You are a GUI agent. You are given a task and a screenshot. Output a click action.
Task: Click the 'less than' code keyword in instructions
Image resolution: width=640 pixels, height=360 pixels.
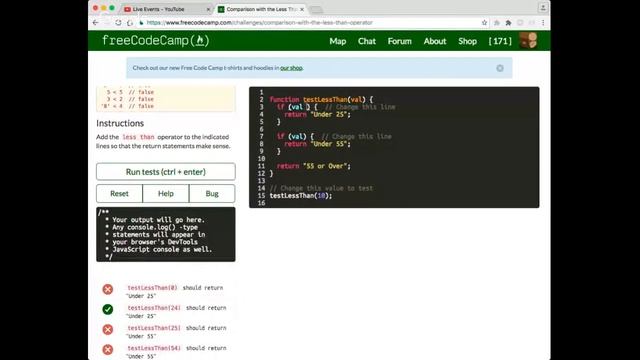138,137
